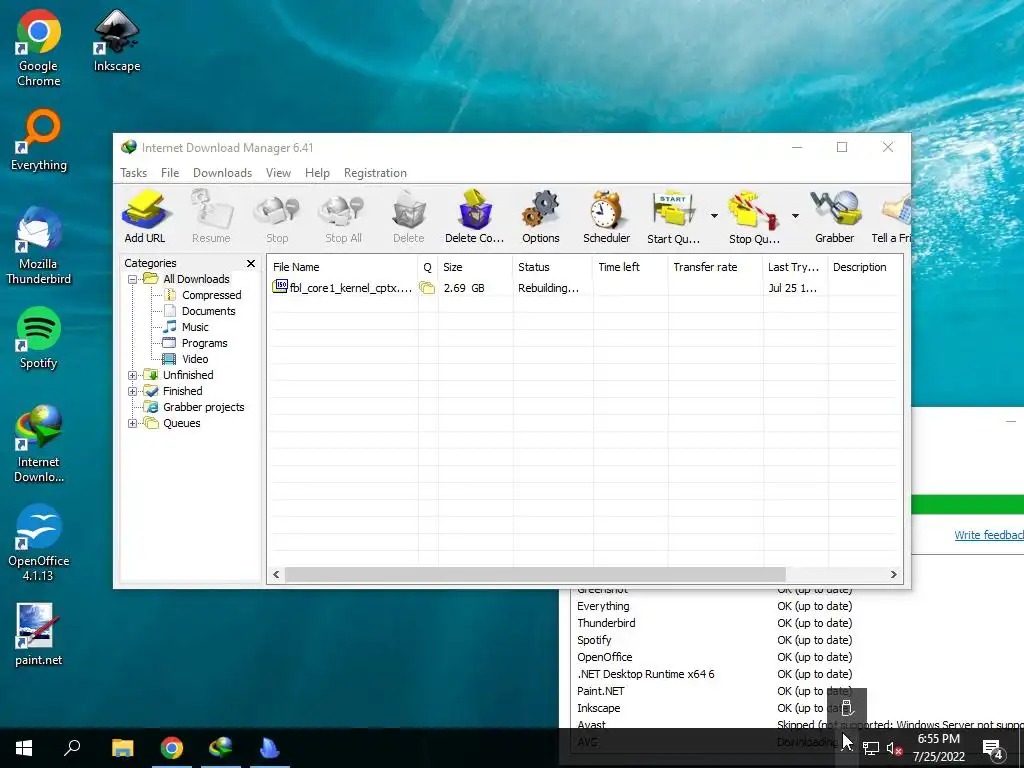The image size is (1024, 768).
Task: Select the Programs category
Action: pyautogui.click(x=204, y=343)
